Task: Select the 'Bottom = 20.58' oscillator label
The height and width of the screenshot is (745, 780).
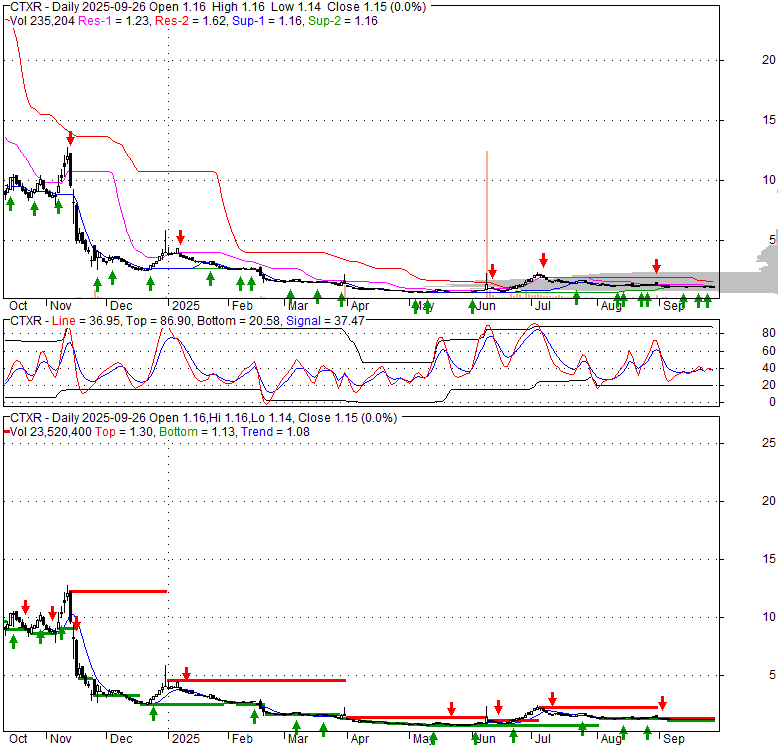Action: 239,321
